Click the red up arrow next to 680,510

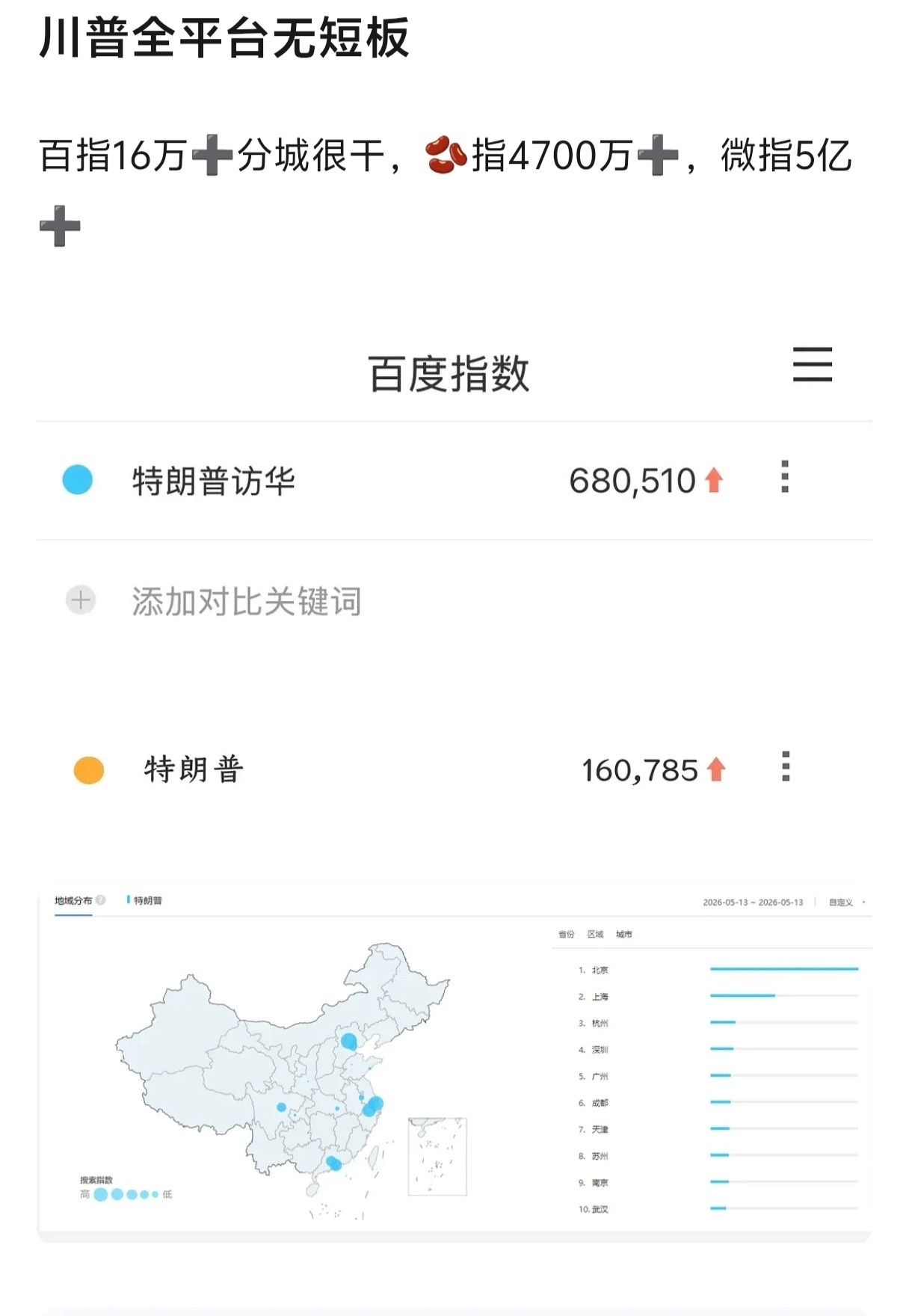point(714,479)
